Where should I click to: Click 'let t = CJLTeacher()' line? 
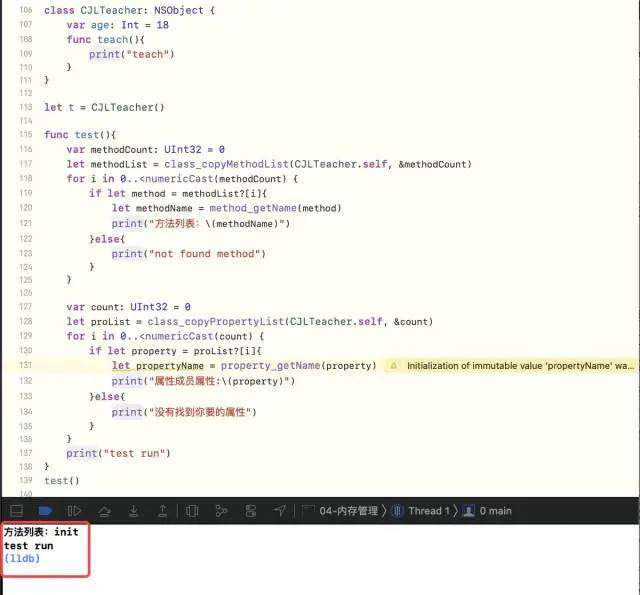(x=104, y=107)
